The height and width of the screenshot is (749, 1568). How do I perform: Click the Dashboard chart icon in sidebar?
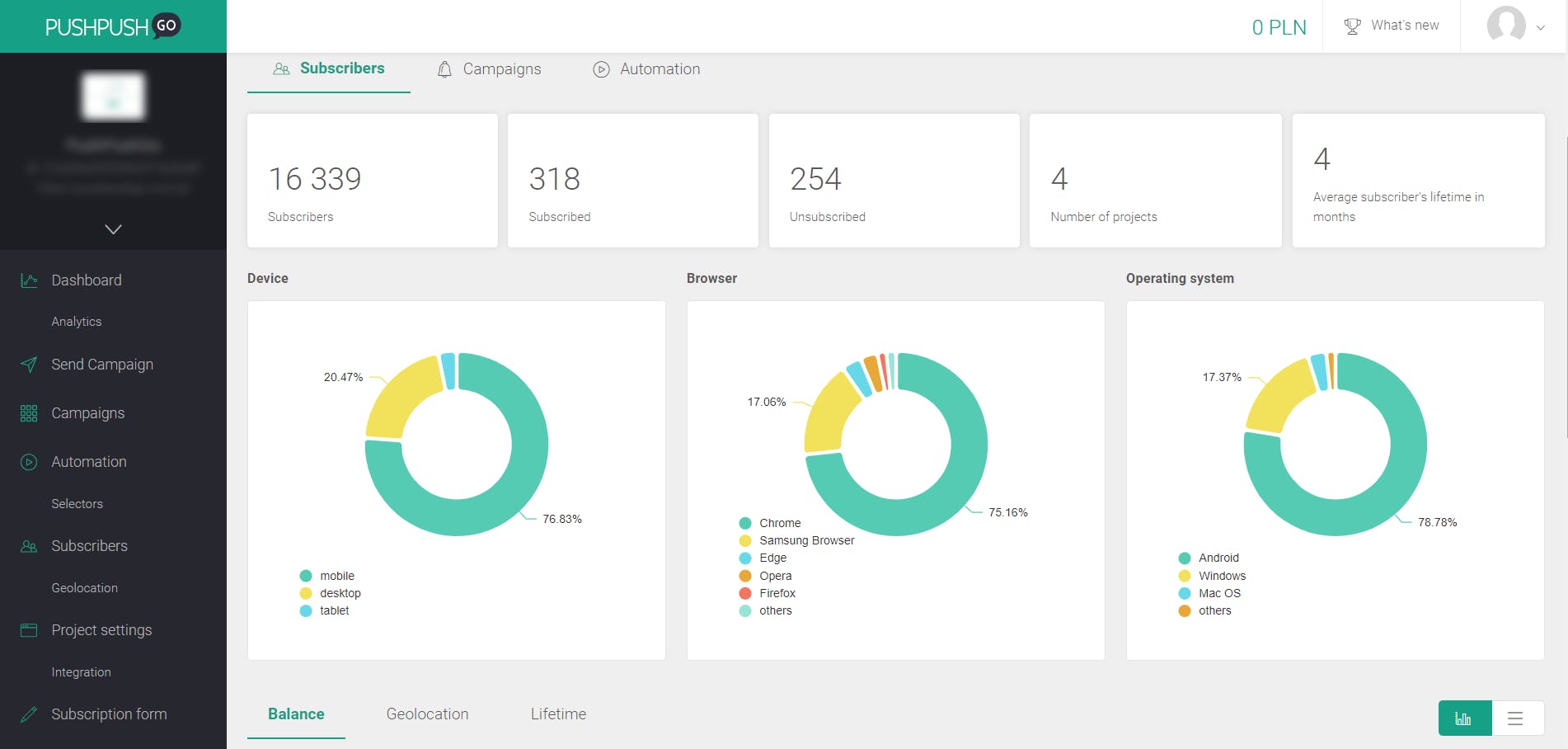pos(29,280)
